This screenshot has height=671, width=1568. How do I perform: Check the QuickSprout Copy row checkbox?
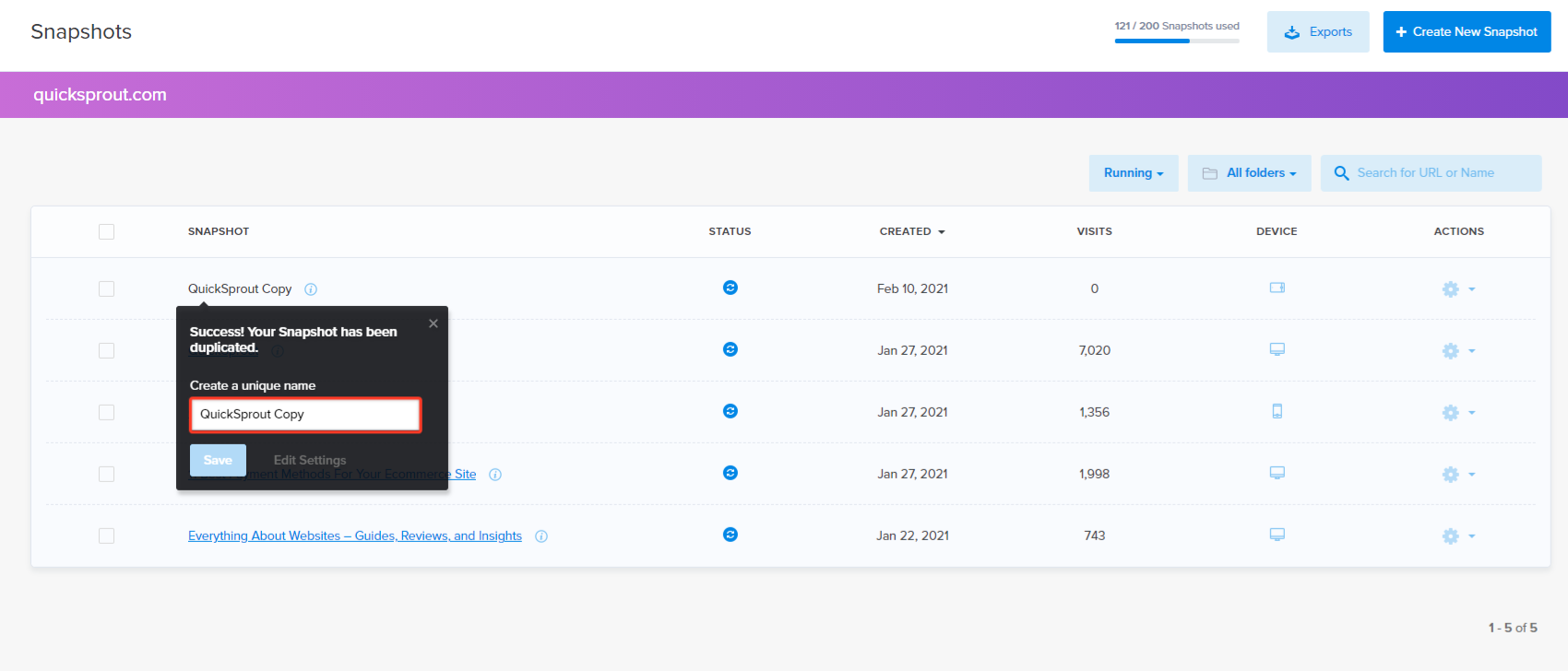(107, 288)
